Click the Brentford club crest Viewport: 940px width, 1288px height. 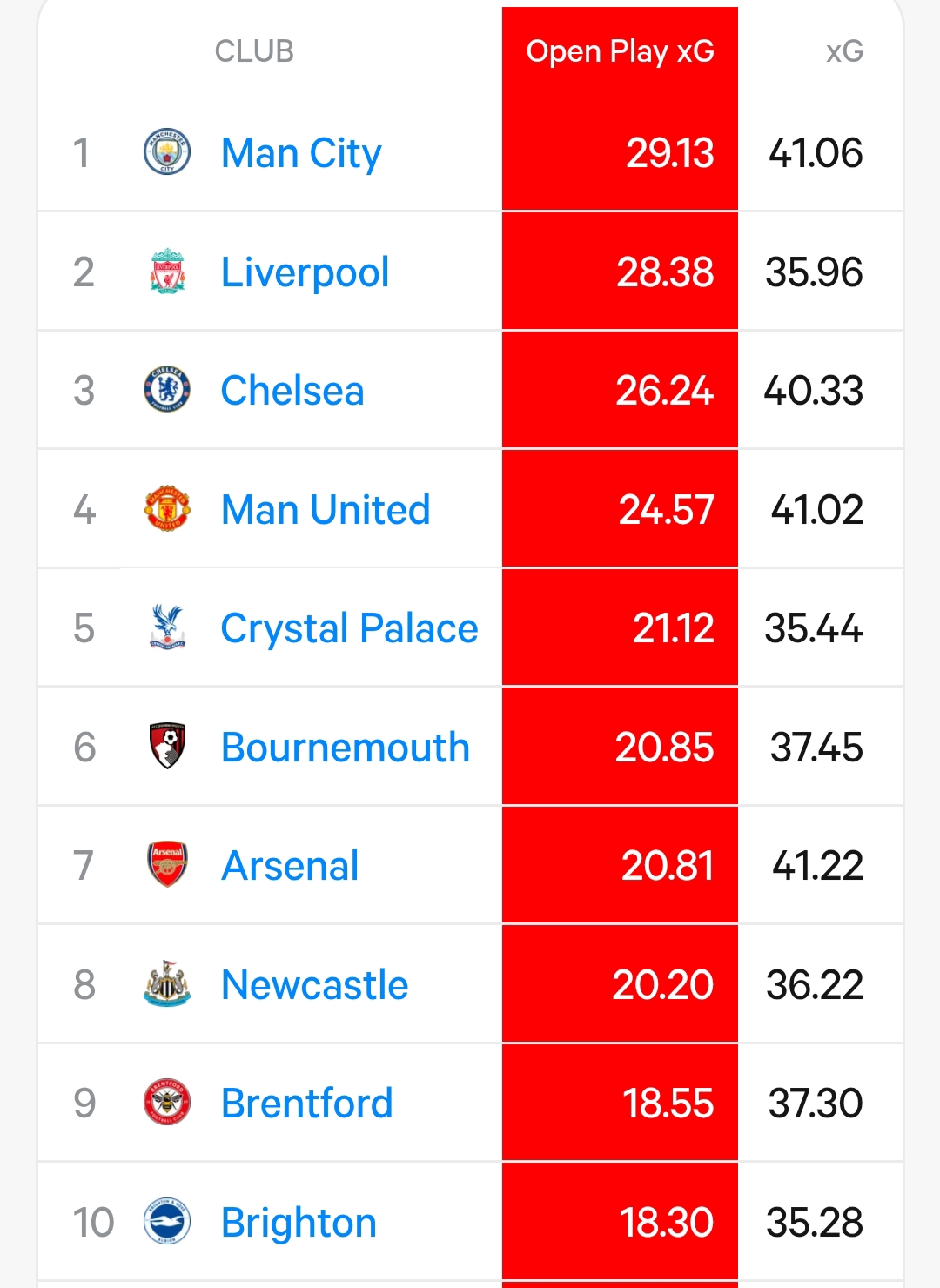(166, 1103)
